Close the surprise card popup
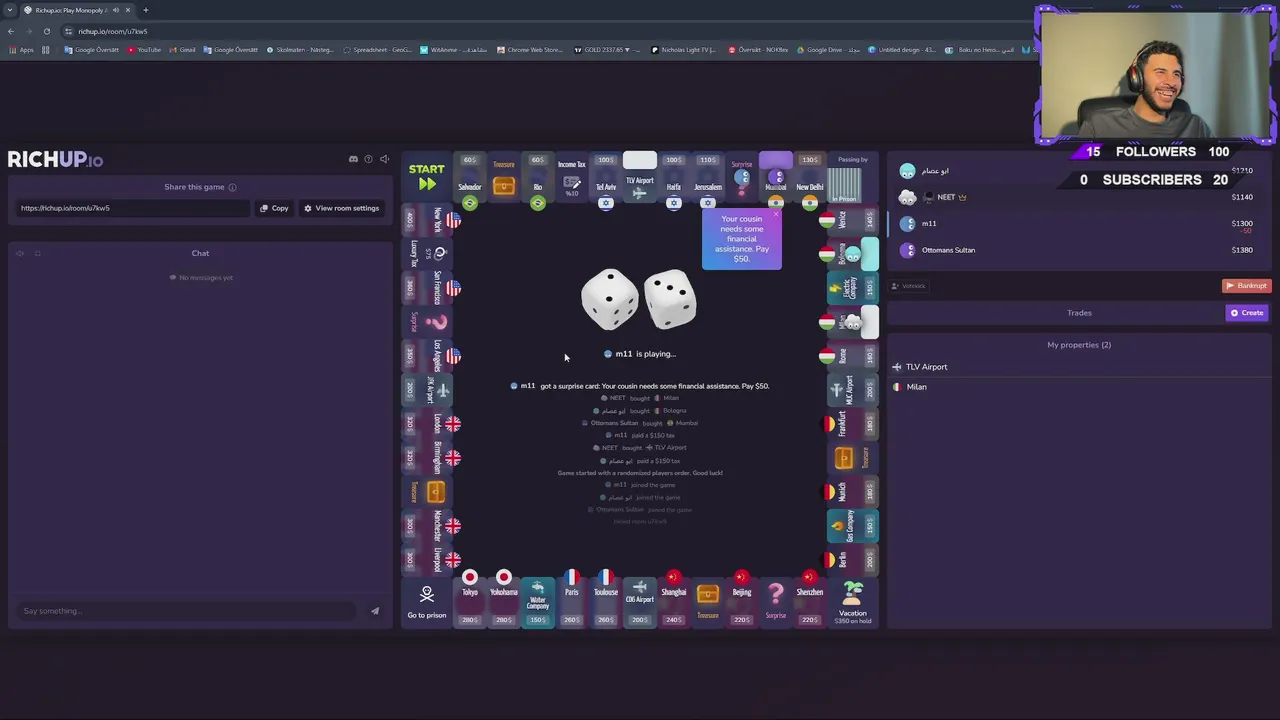 (x=775, y=214)
